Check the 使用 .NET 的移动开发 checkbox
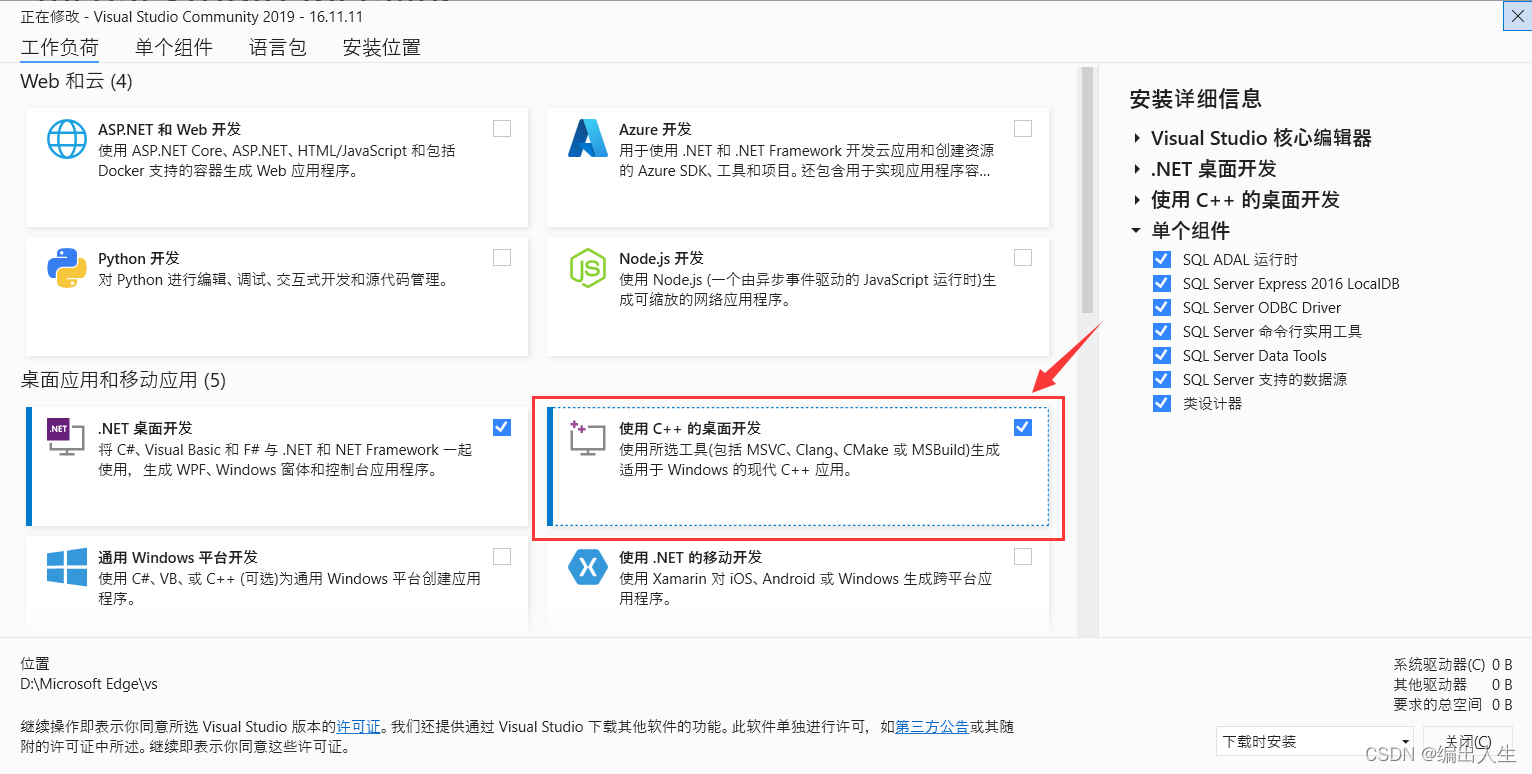1532x774 pixels. pos(1023,556)
